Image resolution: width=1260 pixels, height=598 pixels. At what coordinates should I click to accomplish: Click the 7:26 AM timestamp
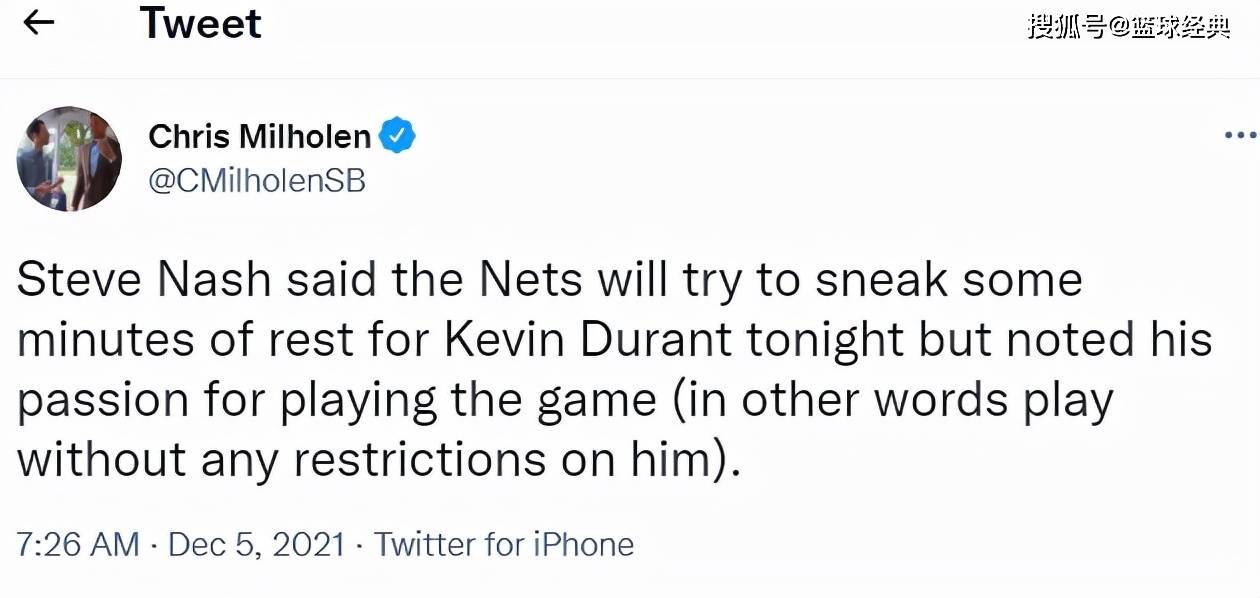(78, 545)
